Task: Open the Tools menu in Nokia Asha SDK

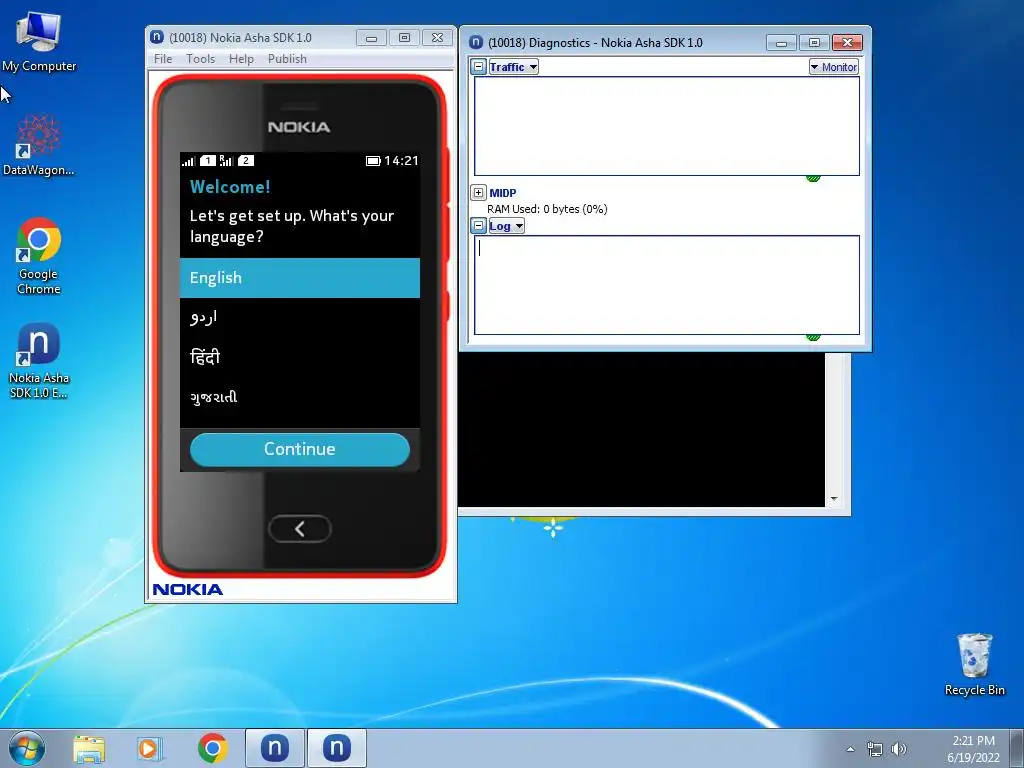Action: pyautogui.click(x=200, y=59)
